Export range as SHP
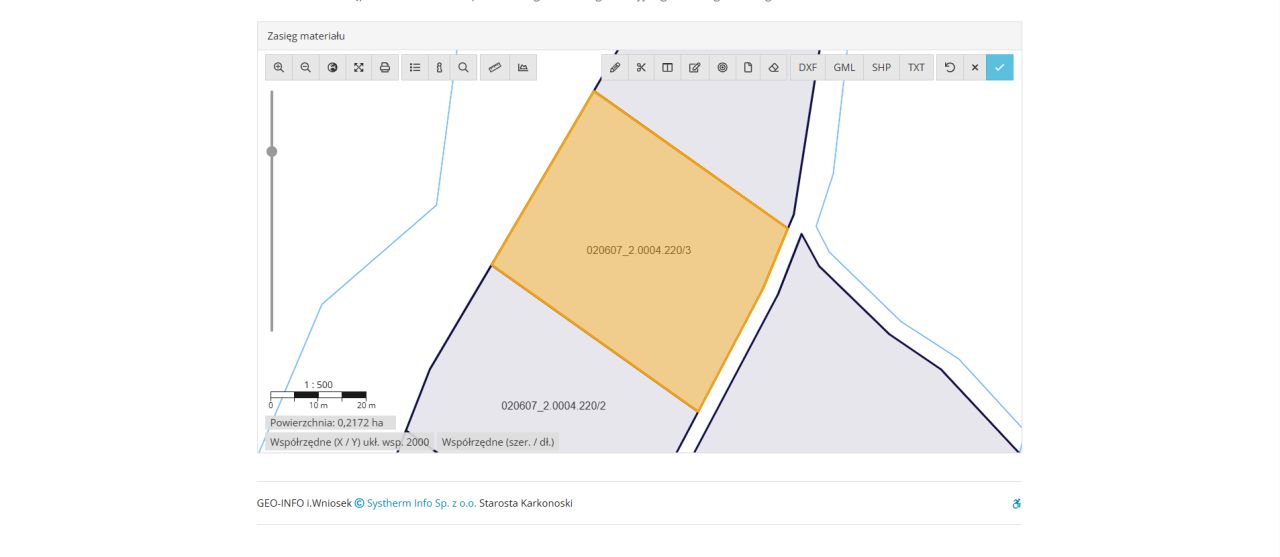1280x557 pixels. [881, 67]
